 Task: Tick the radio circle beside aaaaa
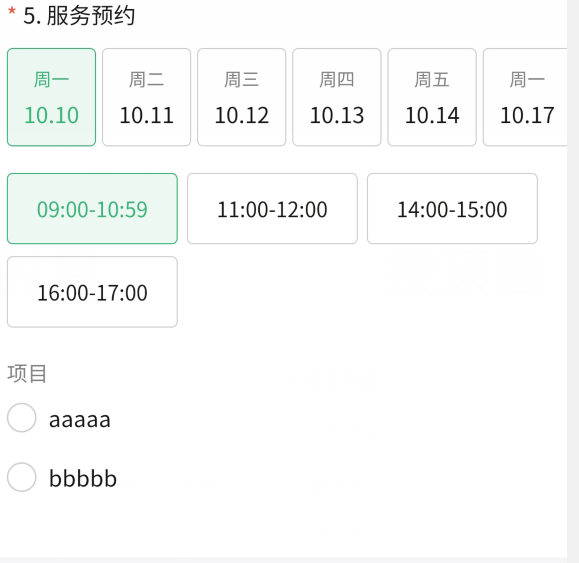22,418
